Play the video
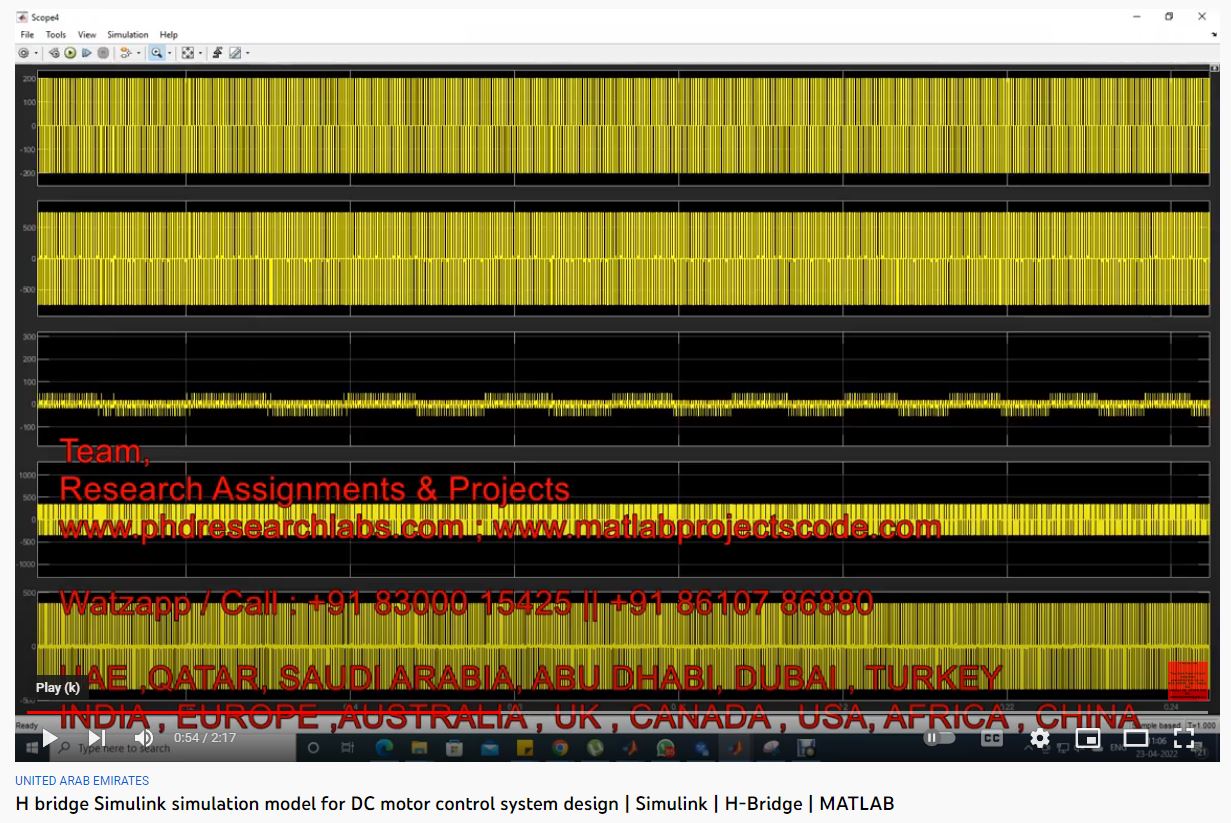Screen dimensions: 1231x823 tap(49, 738)
